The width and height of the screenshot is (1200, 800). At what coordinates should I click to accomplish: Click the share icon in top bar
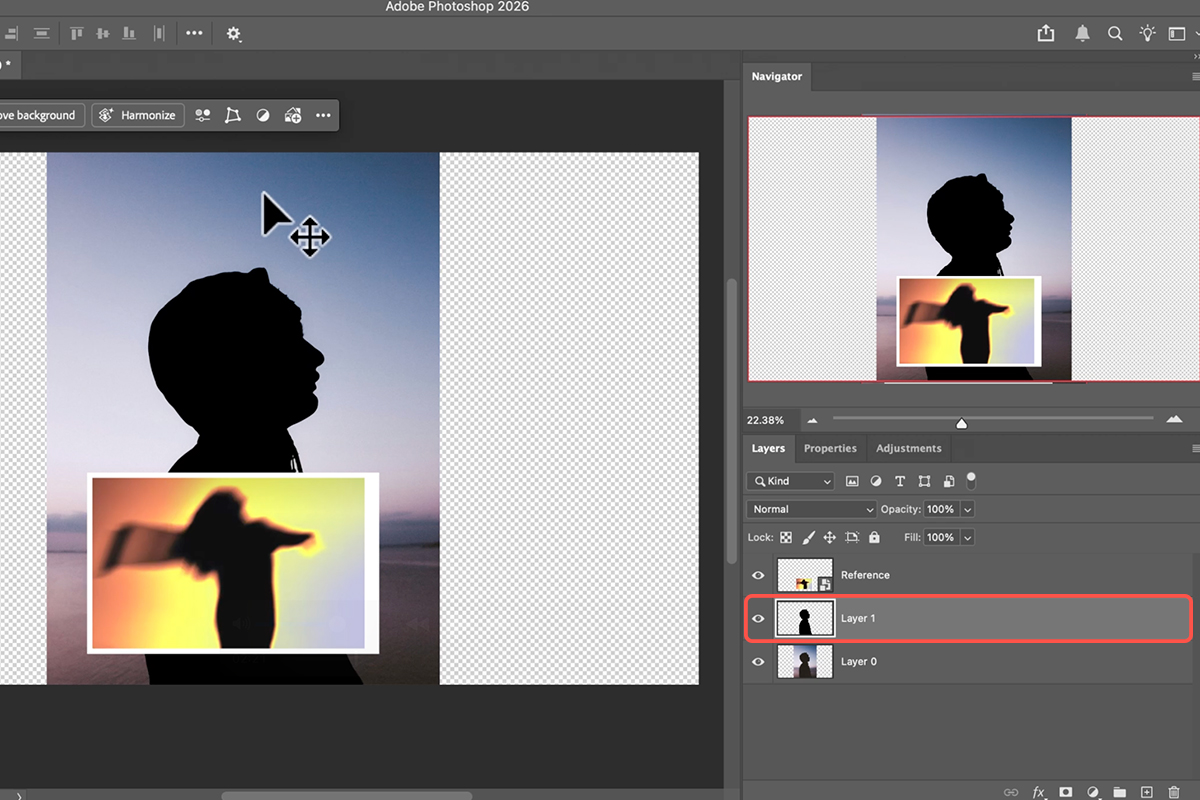point(1046,33)
